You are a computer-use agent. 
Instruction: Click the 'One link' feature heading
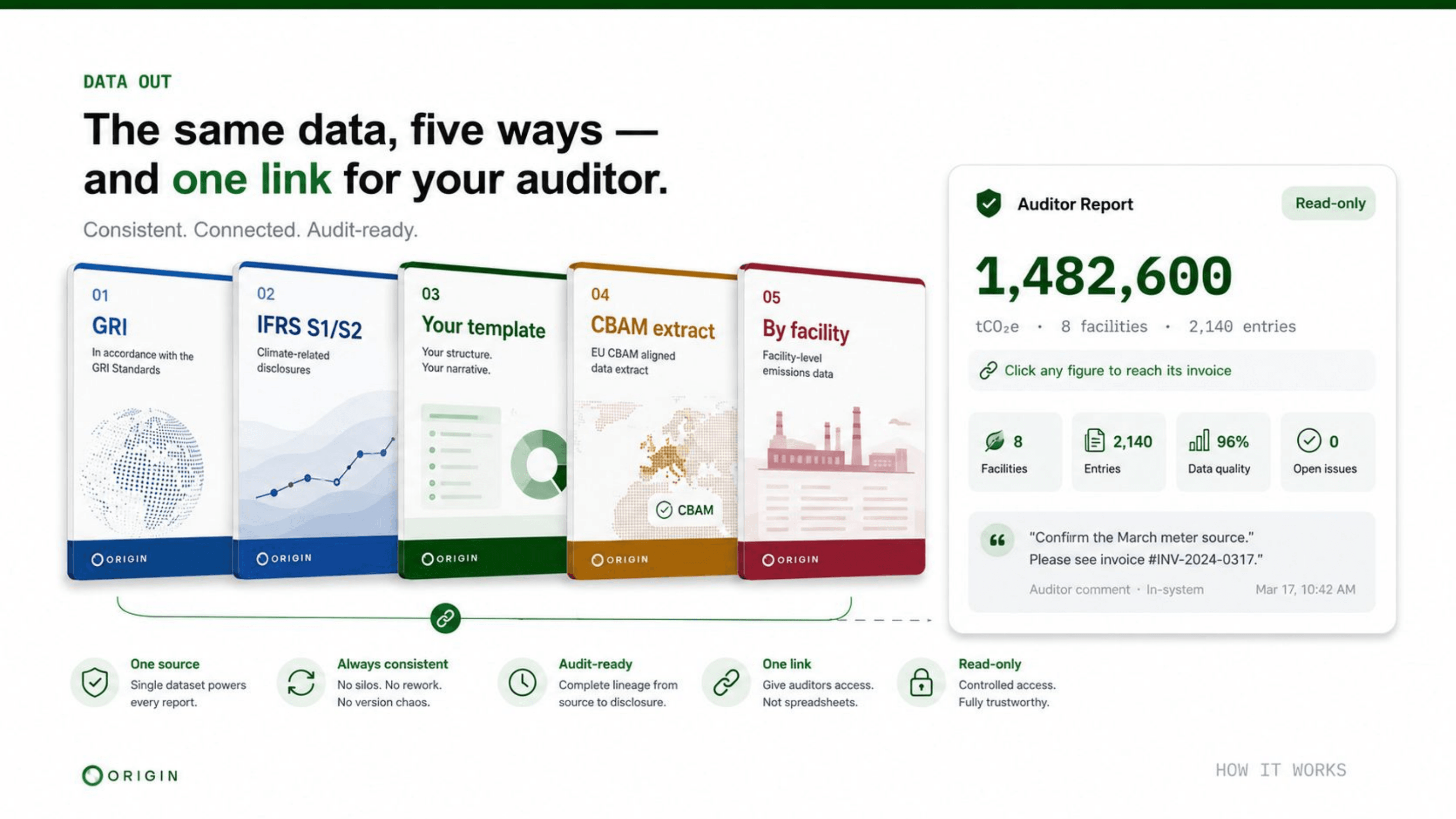click(x=787, y=664)
